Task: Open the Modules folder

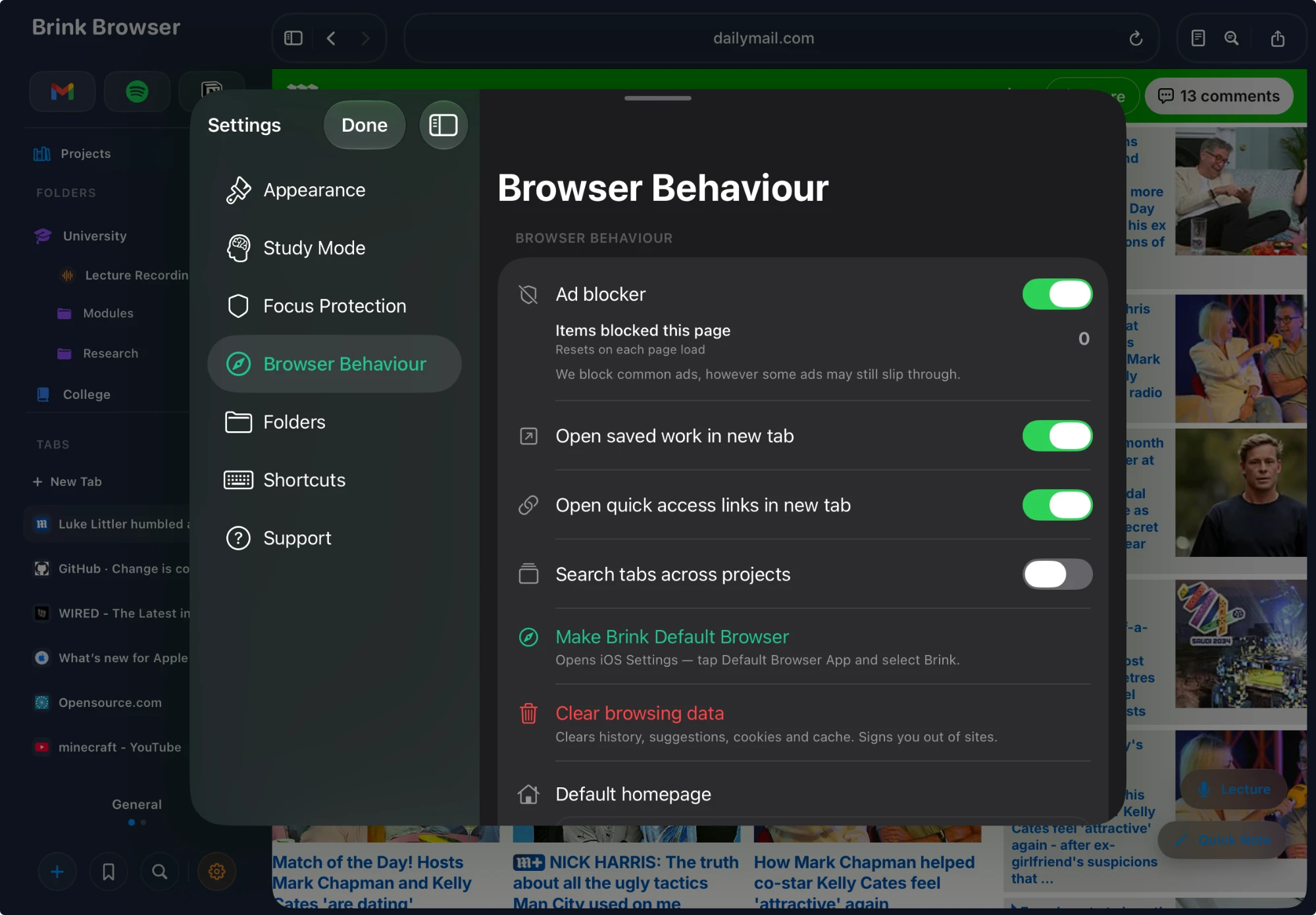Action: [x=96, y=313]
